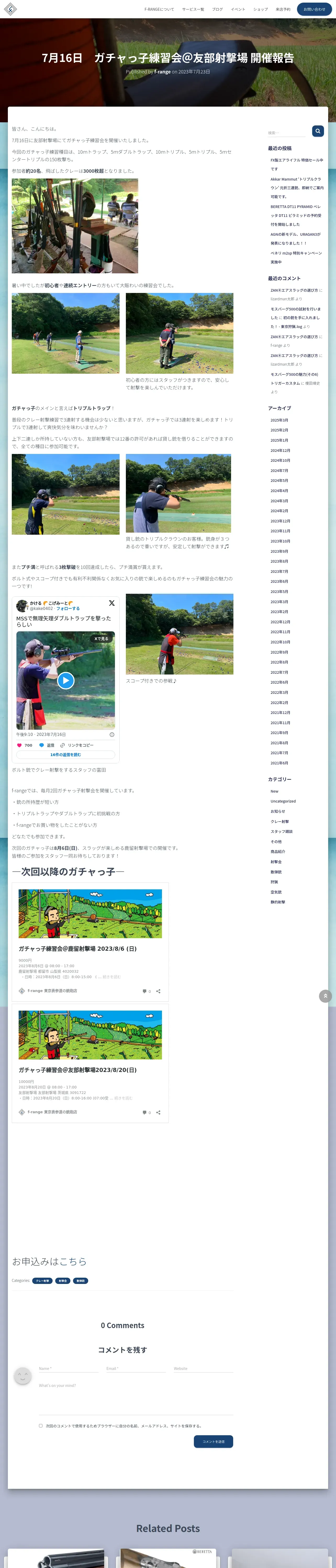Focus the Email comment field
This screenshot has width=336, height=1568.
(136, 1368)
